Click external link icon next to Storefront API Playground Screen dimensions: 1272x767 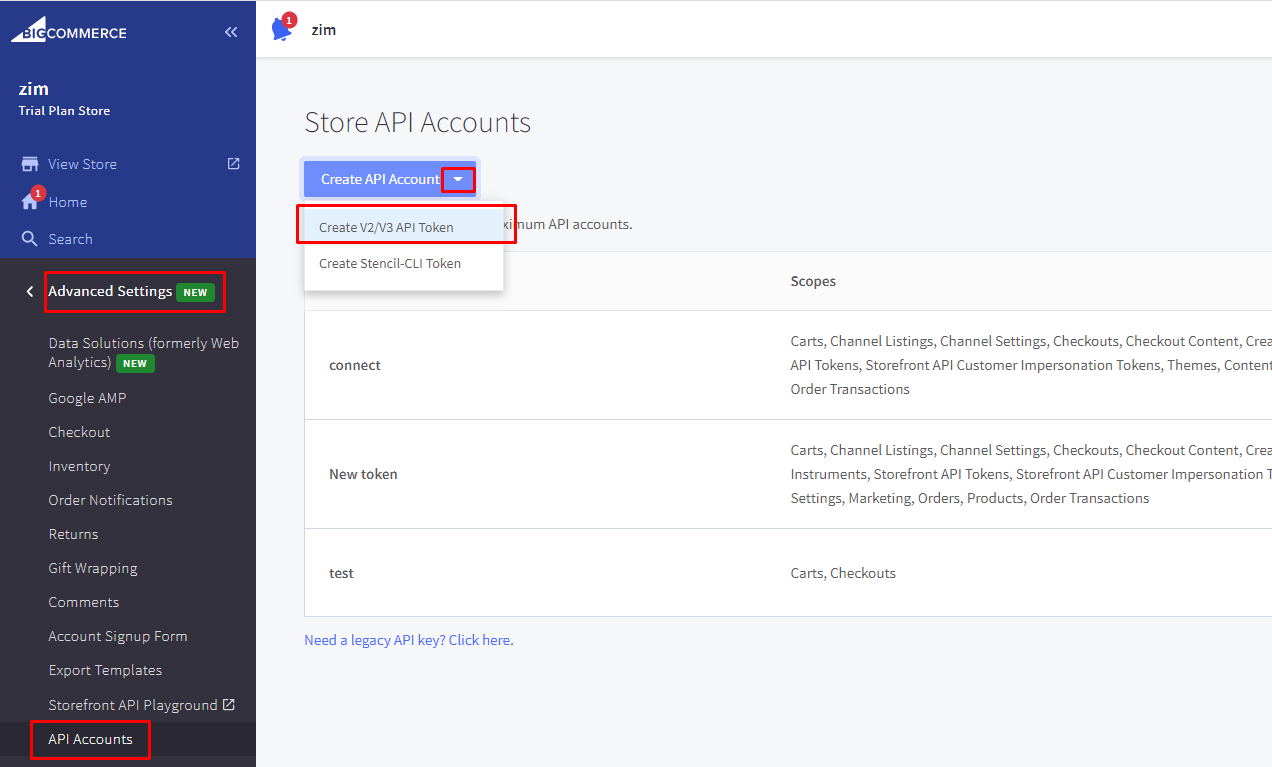pos(229,705)
